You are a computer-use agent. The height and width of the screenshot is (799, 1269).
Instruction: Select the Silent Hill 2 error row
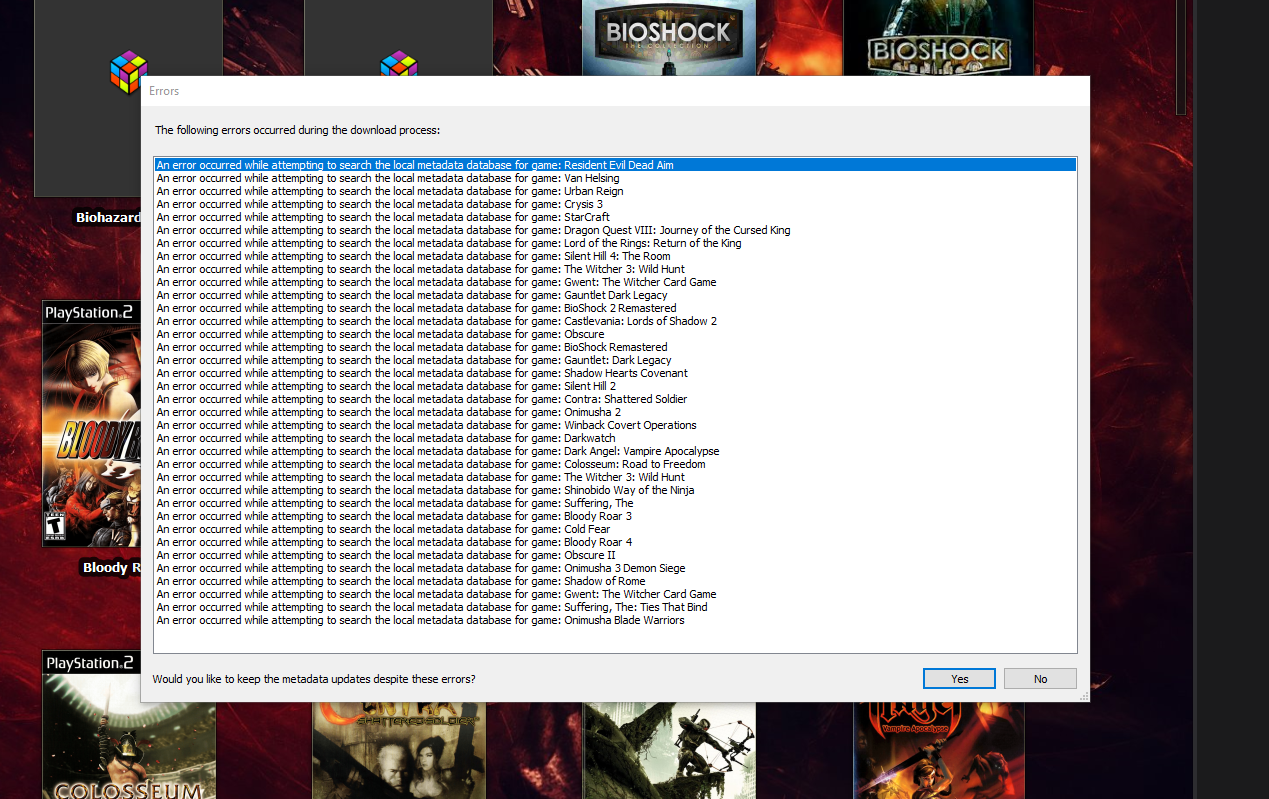click(615, 386)
